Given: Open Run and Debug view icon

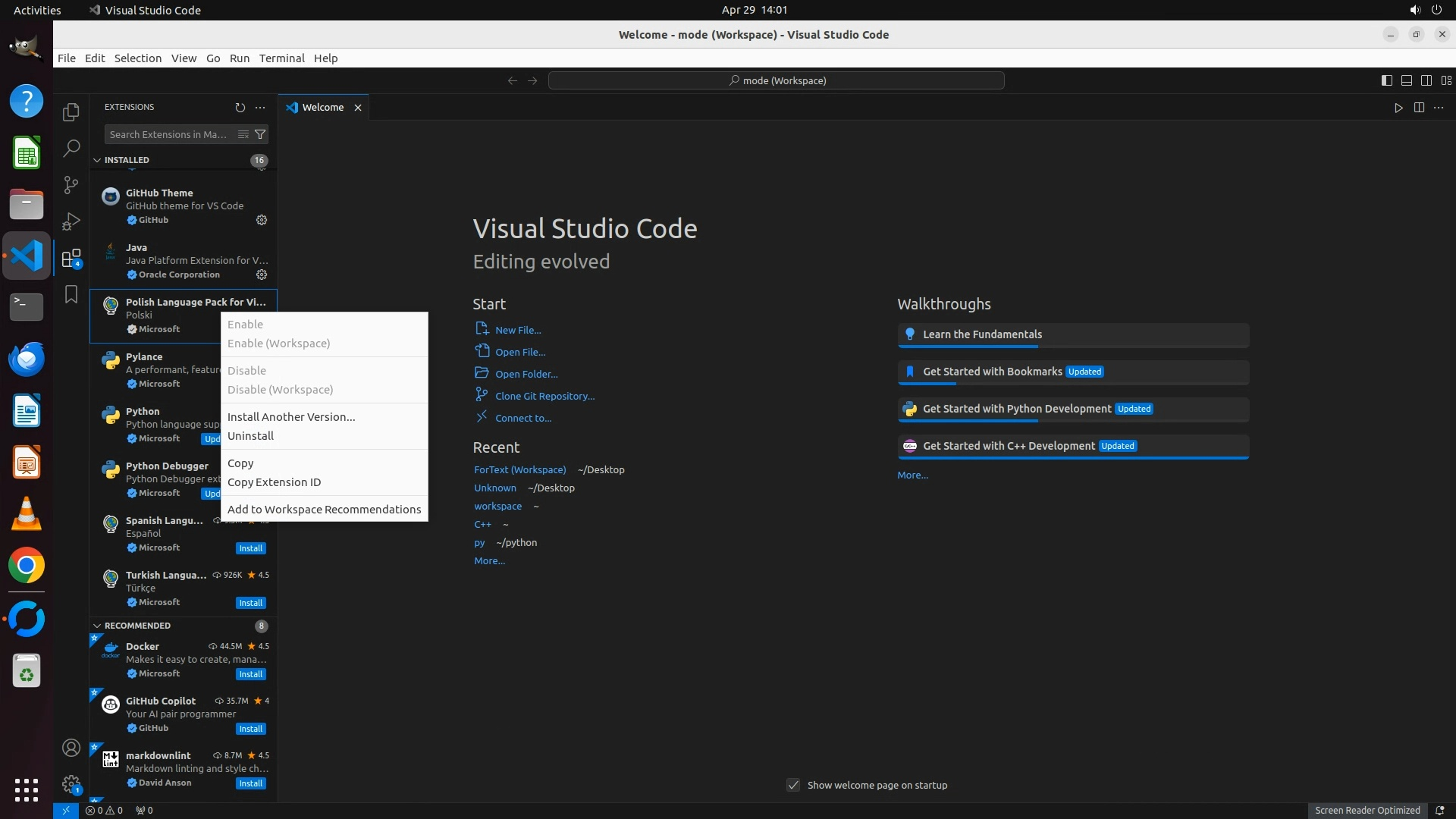Looking at the screenshot, I should (x=71, y=221).
